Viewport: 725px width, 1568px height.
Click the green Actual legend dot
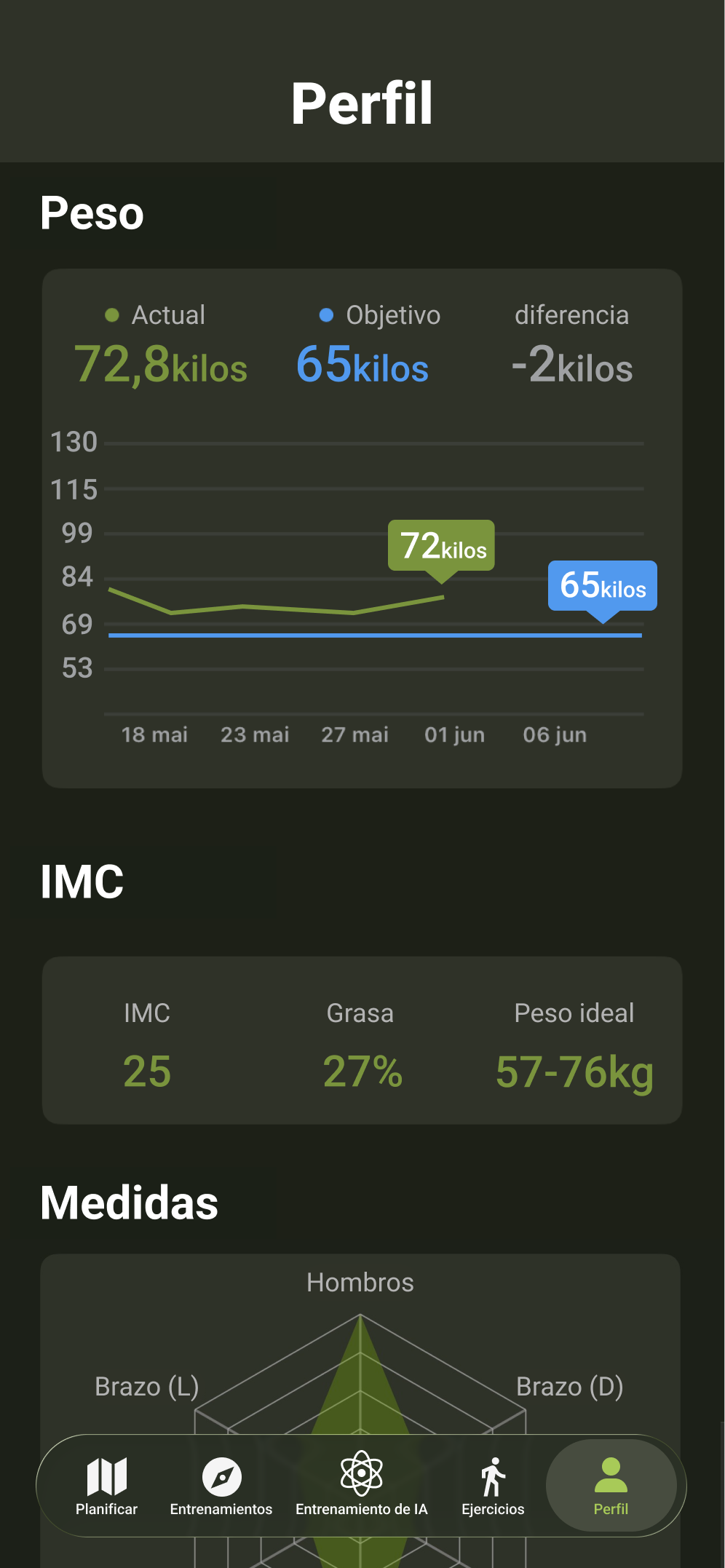pyautogui.click(x=112, y=315)
